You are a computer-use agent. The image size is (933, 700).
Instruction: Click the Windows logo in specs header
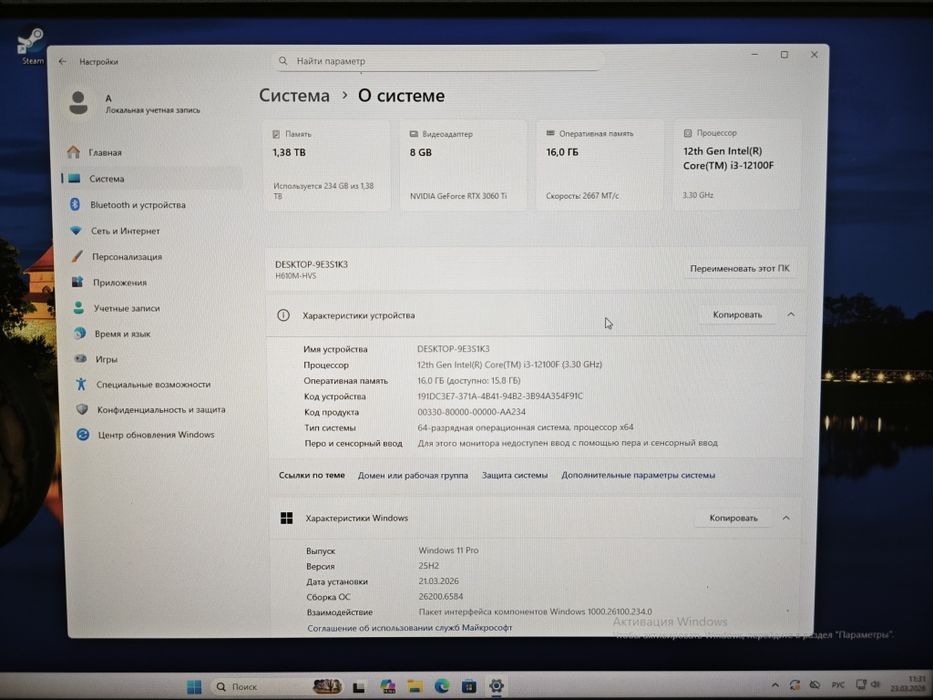coord(286,518)
